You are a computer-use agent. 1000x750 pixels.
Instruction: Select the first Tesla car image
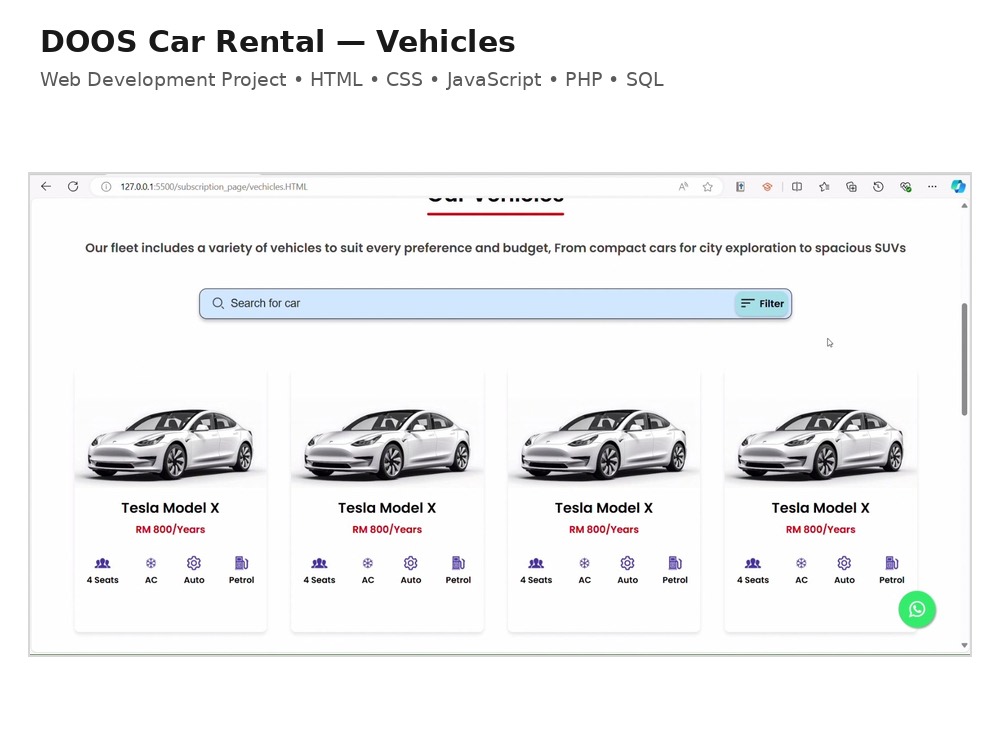tap(170, 444)
